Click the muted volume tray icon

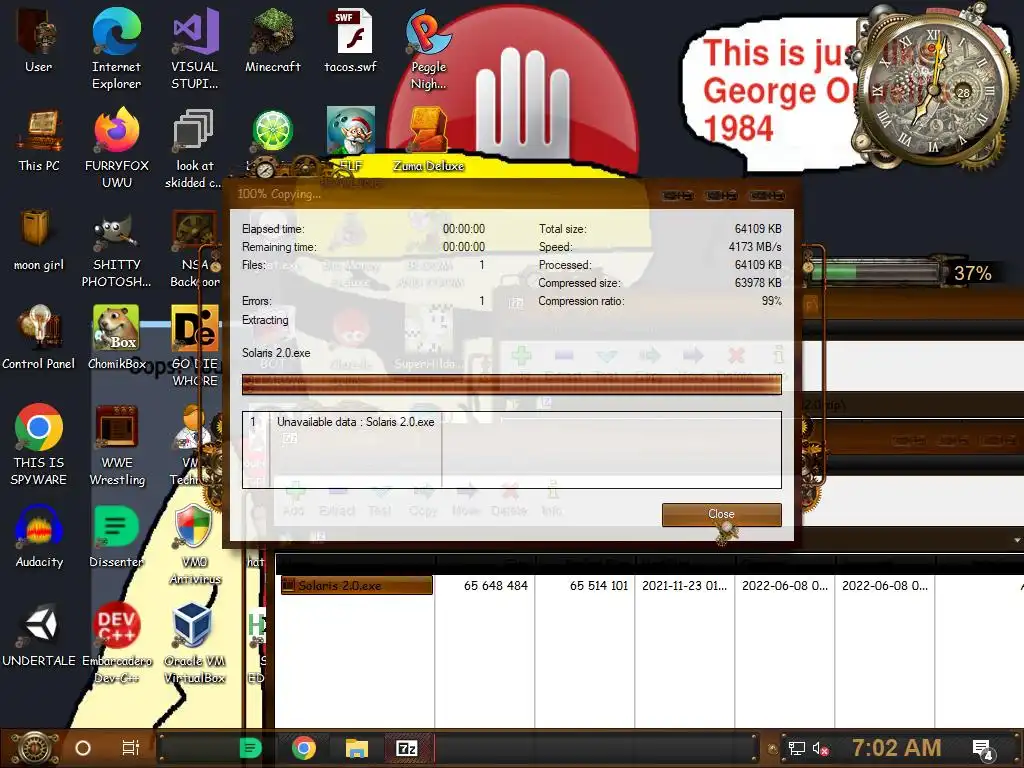coord(820,749)
